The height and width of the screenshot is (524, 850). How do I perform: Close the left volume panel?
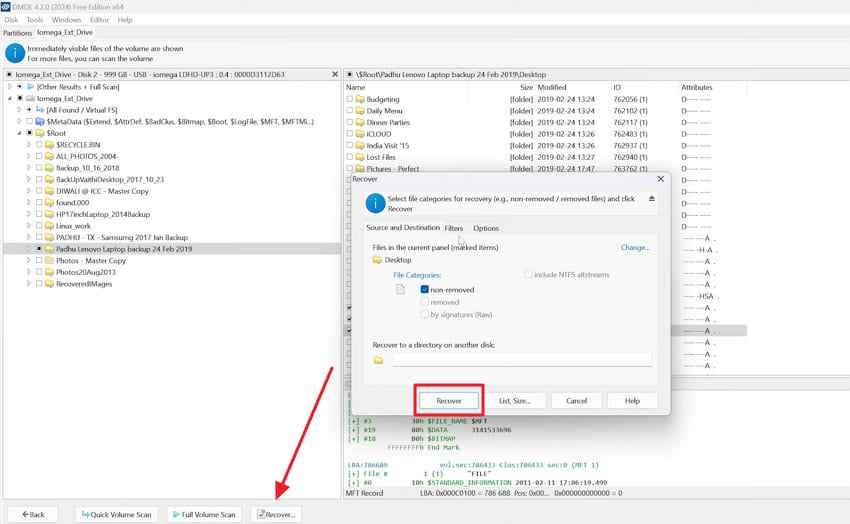[x=335, y=74]
